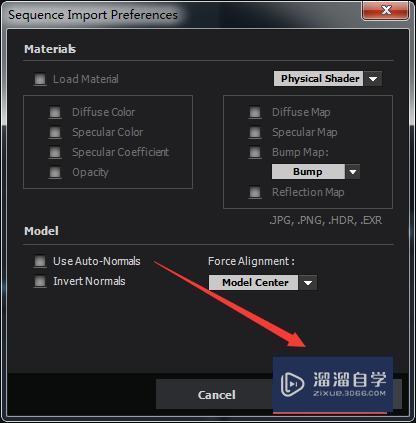
Task: Open the Physical Shader dropdown arrow
Action: (x=373, y=79)
